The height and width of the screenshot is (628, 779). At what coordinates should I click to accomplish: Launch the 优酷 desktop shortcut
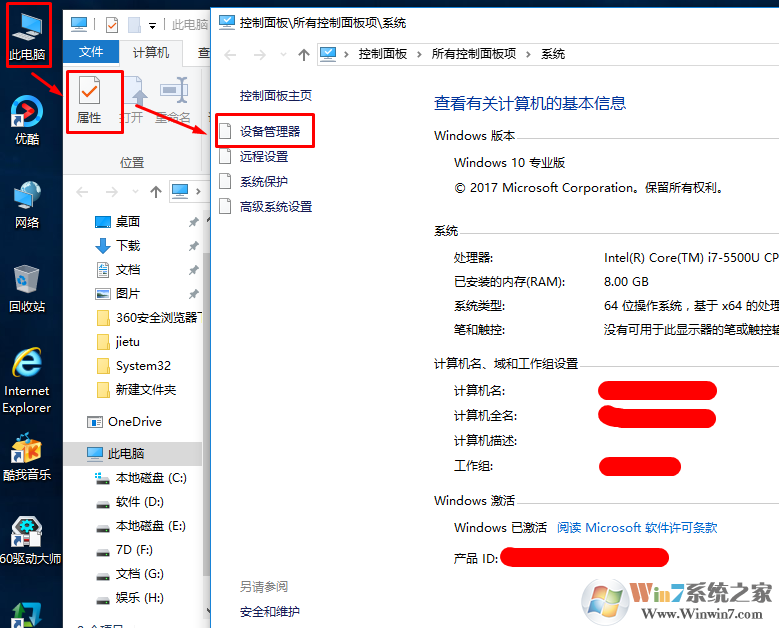27,120
